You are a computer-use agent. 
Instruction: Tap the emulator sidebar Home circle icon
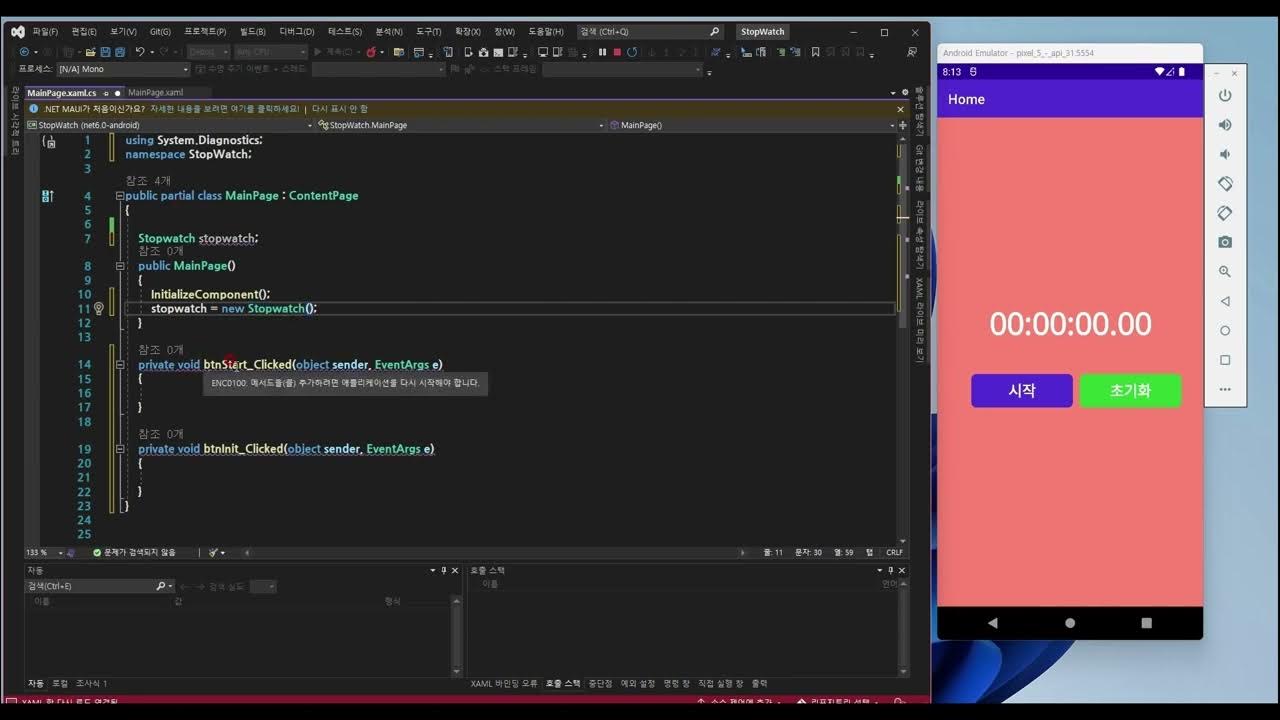pyautogui.click(x=1224, y=330)
